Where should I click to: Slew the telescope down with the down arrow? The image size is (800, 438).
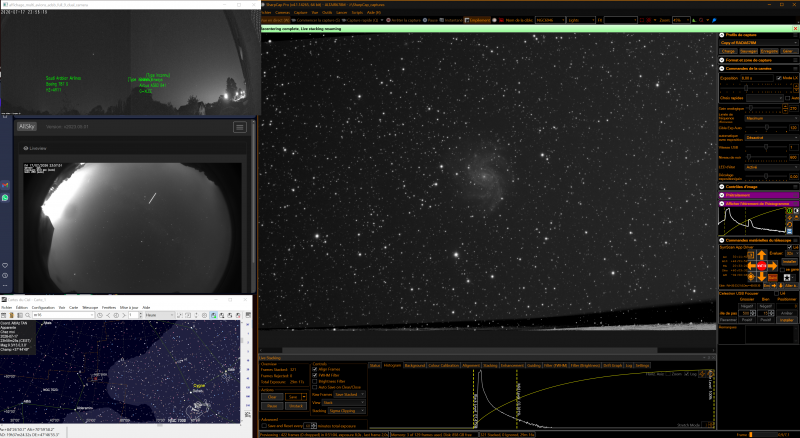pos(762,277)
